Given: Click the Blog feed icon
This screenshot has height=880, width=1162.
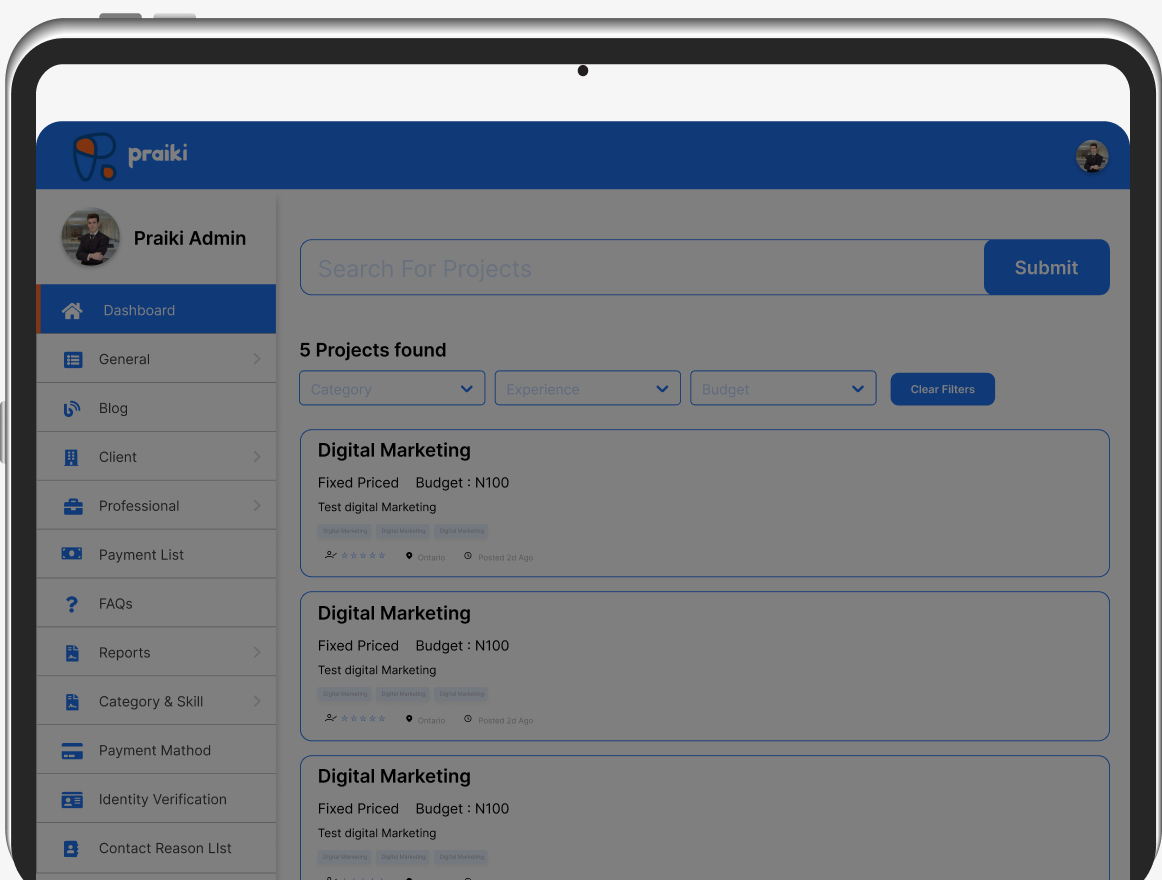Looking at the screenshot, I should tap(72, 408).
